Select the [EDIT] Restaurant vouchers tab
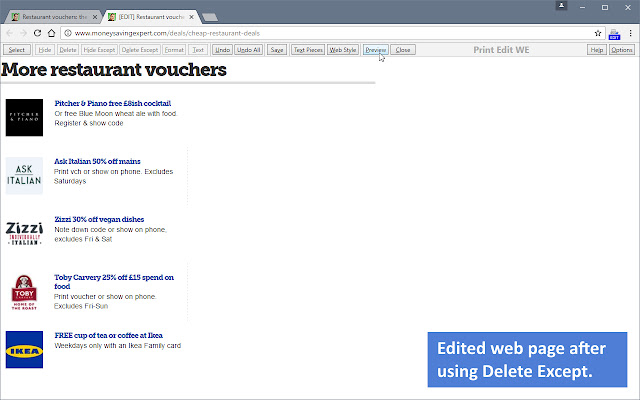The height and width of the screenshot is (400, 640). click(148, 17)
